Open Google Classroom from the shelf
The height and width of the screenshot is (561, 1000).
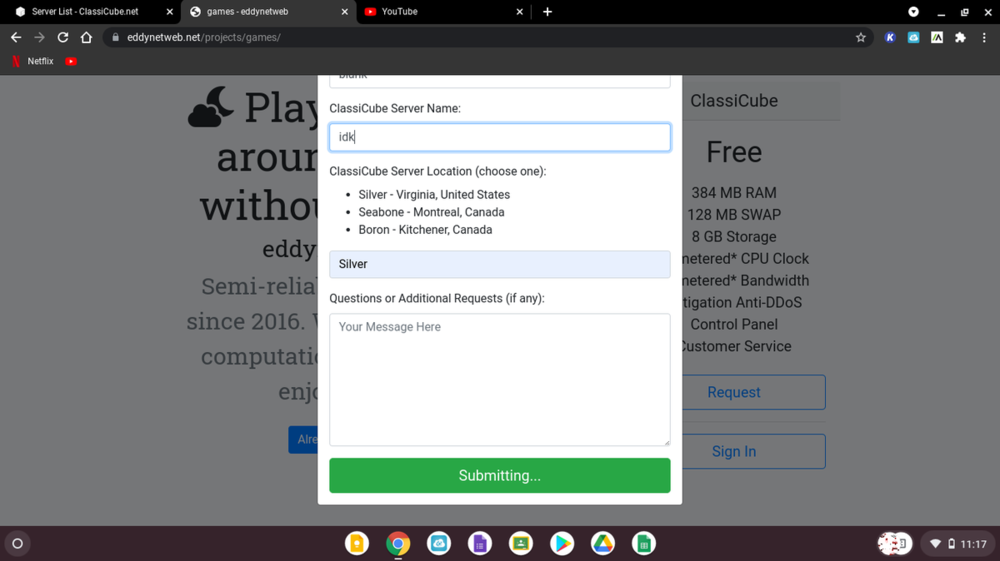coord(521,544)
